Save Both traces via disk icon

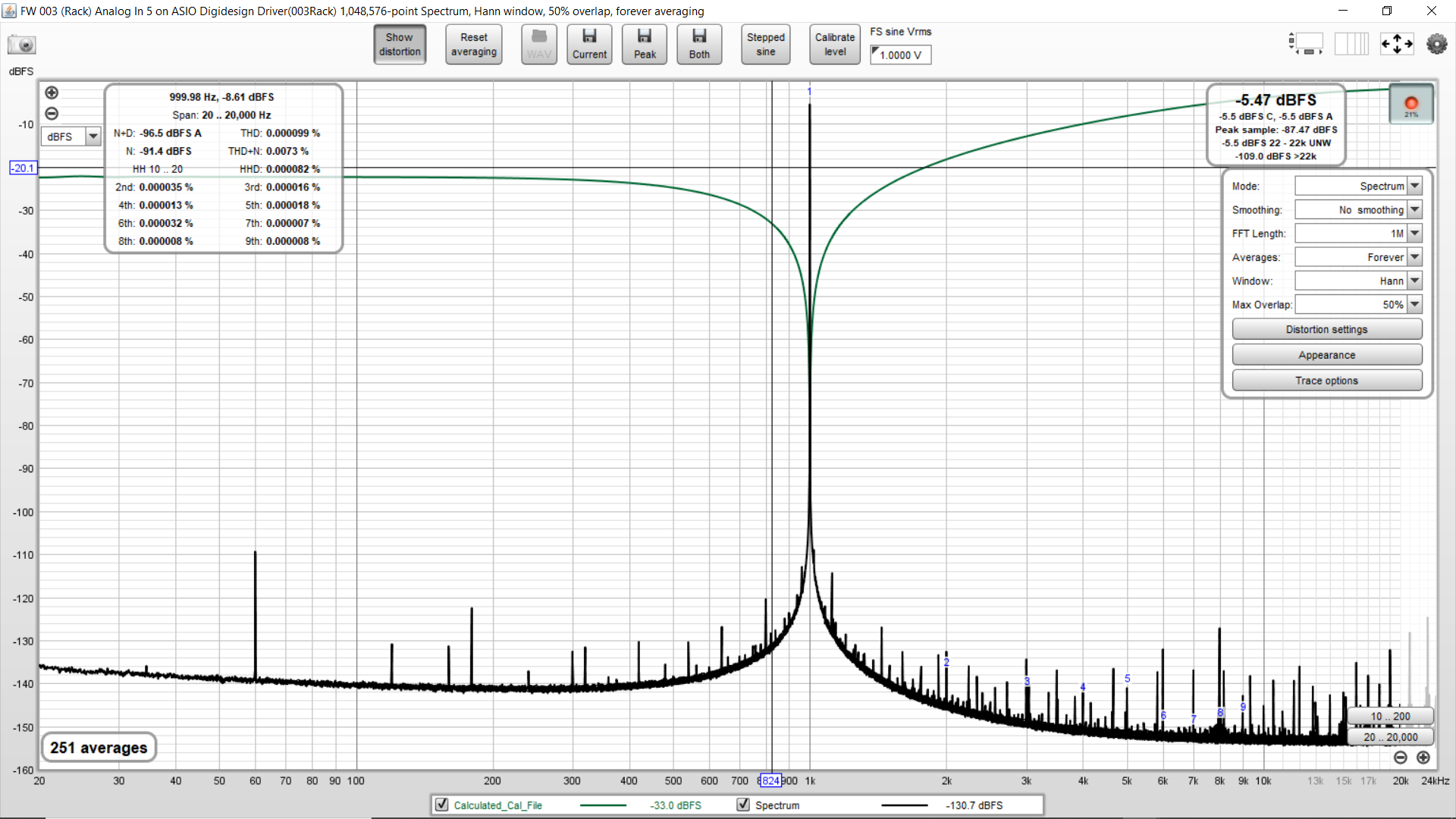(x=699, y=45)
